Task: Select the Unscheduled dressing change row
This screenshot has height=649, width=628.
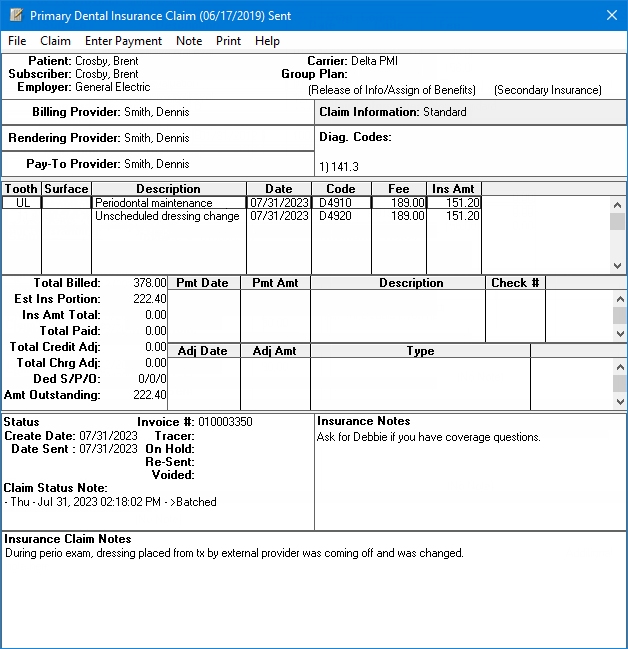Action: coord(168,216)
